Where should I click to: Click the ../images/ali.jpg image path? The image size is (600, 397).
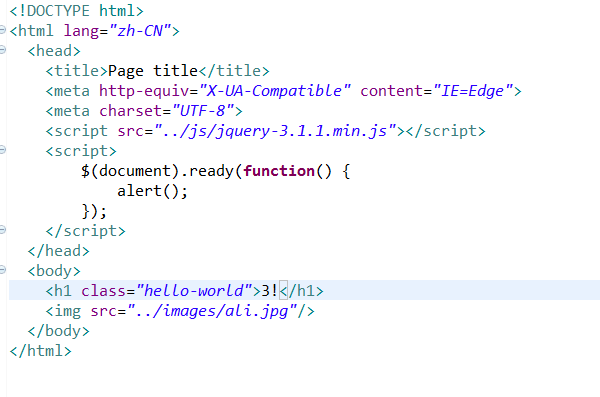click(212, 311)
